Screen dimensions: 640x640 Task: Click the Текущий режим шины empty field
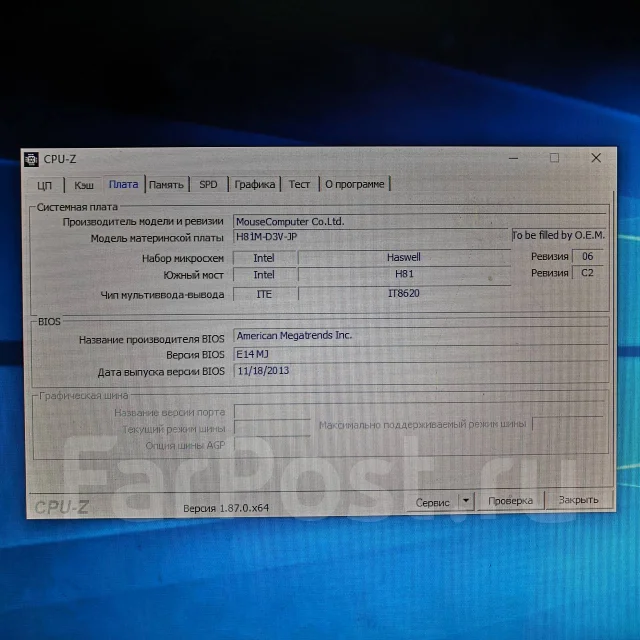[x=272, y=429]
